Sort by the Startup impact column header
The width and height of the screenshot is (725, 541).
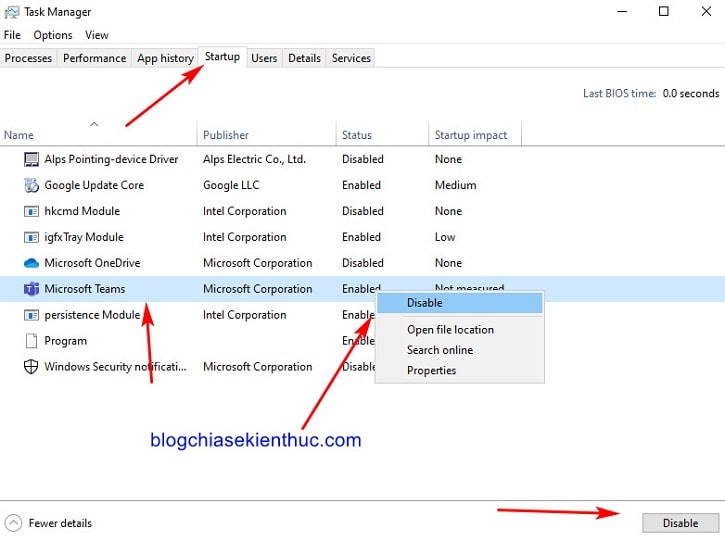point(475,135)
